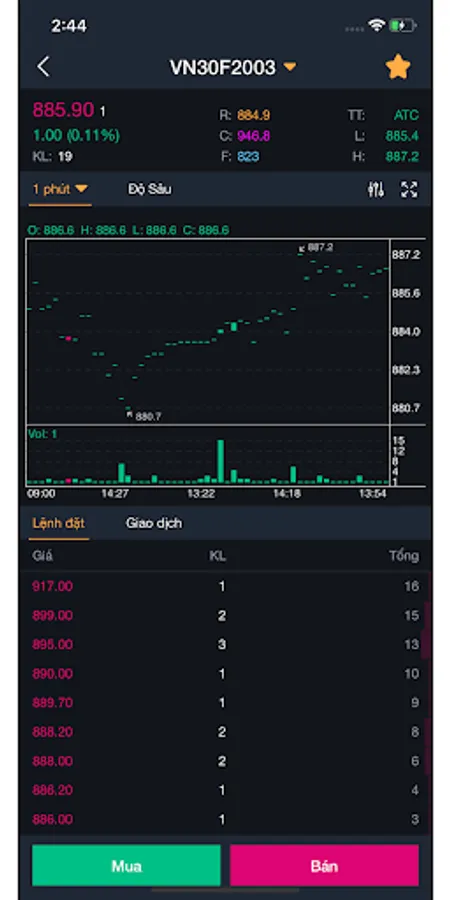The image size is (450, 900).
Task: Tap the Mua buy button
Action: (126, 865)
